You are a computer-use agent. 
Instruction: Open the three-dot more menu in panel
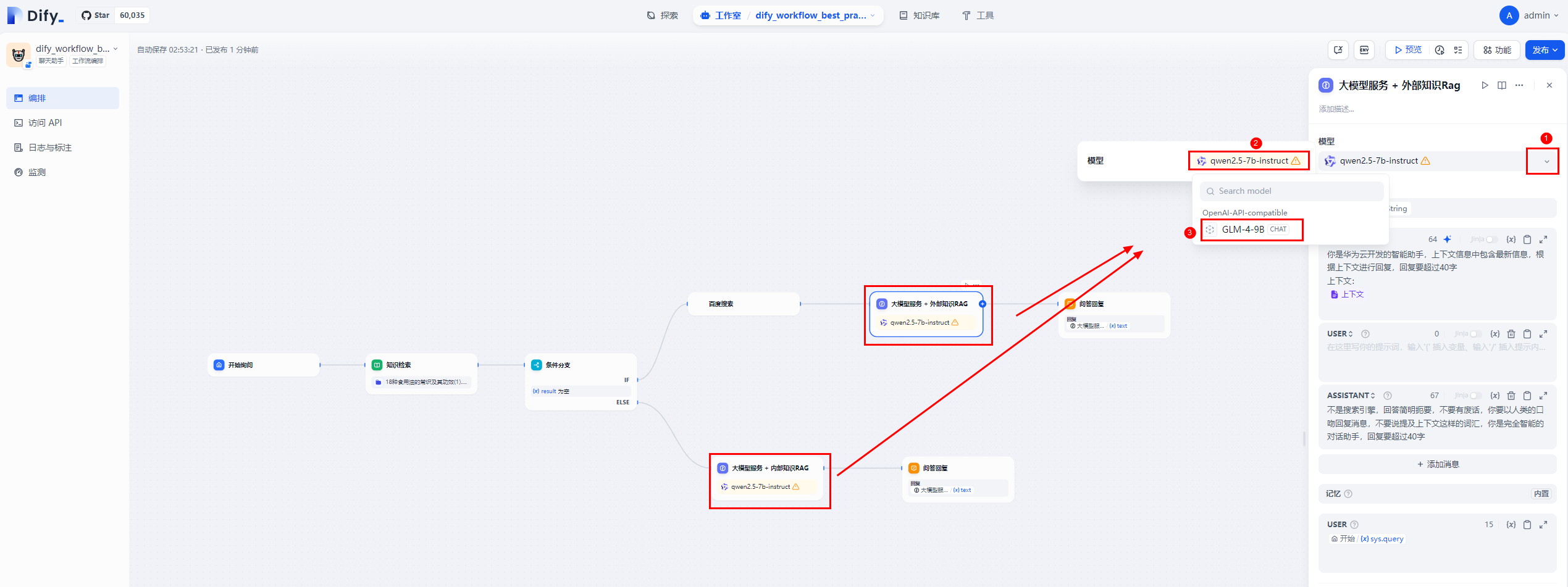(x=1519, y=85)
